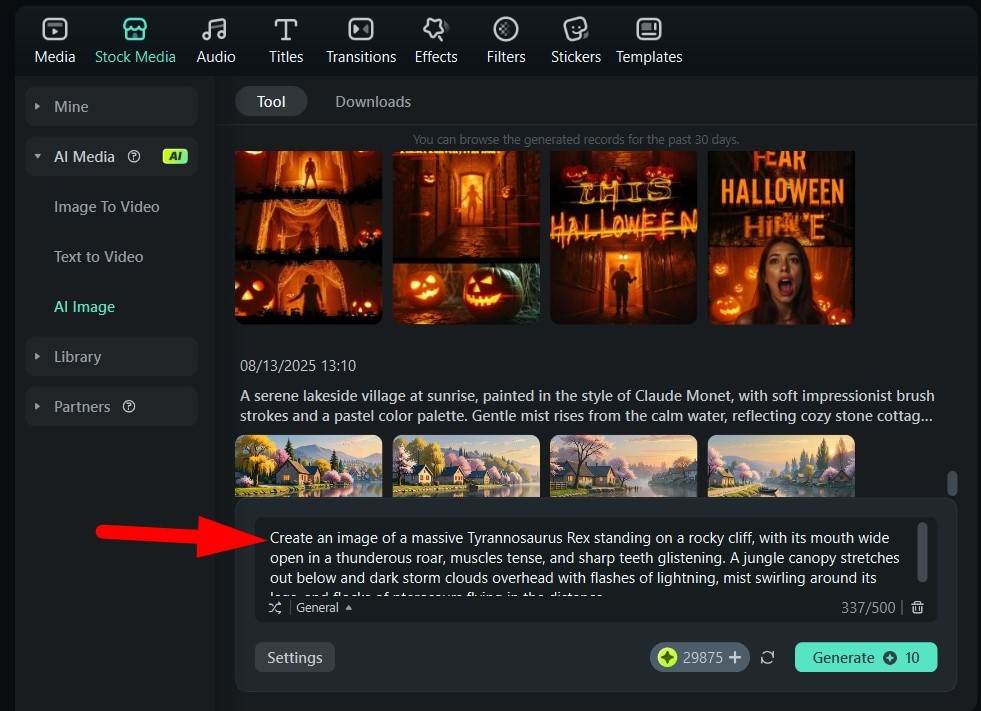Expand the Mine section
Screen dimensions: 981x711
38,106
